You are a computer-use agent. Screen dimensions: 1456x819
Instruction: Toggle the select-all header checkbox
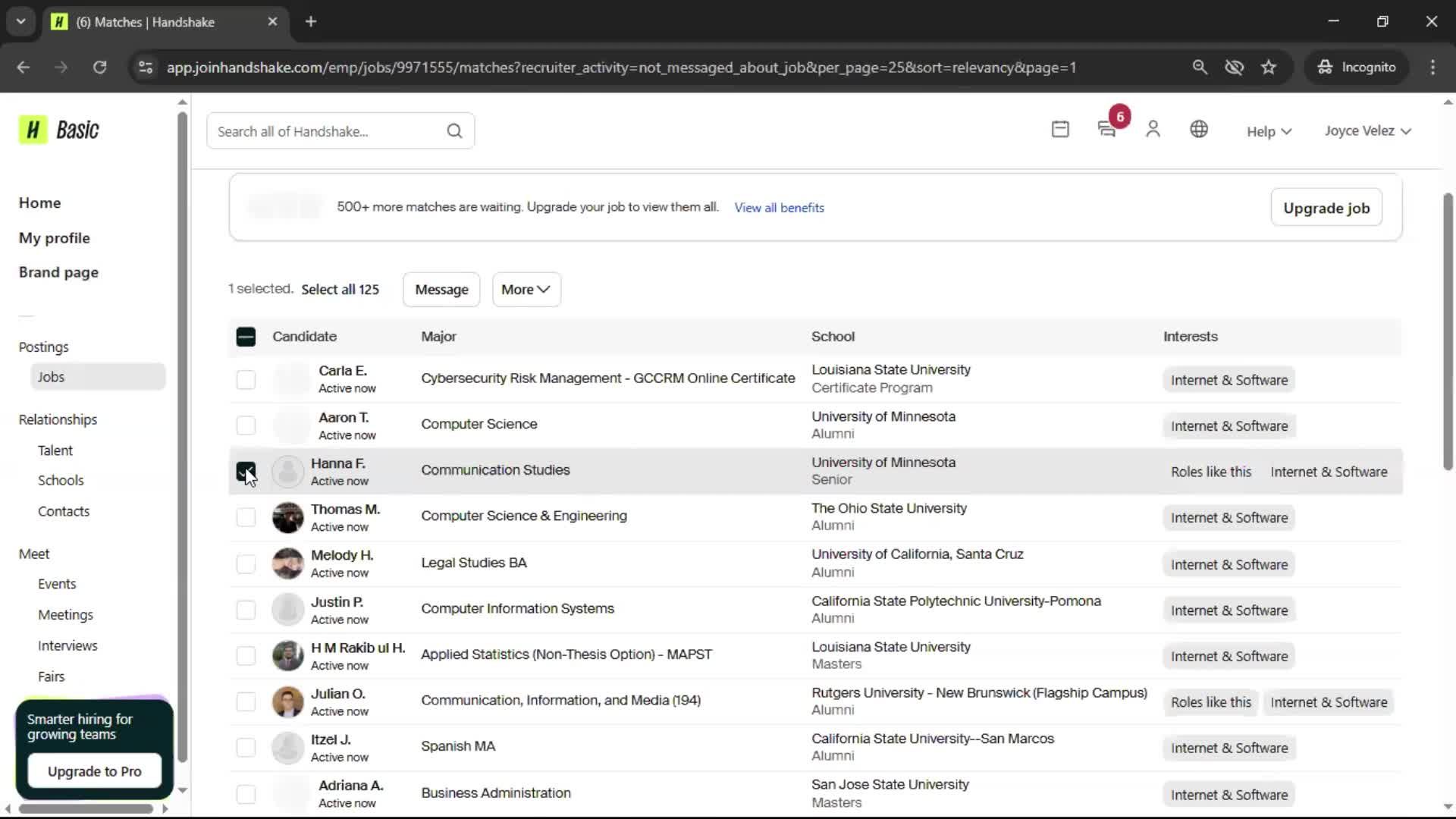(x=246, y=337)
